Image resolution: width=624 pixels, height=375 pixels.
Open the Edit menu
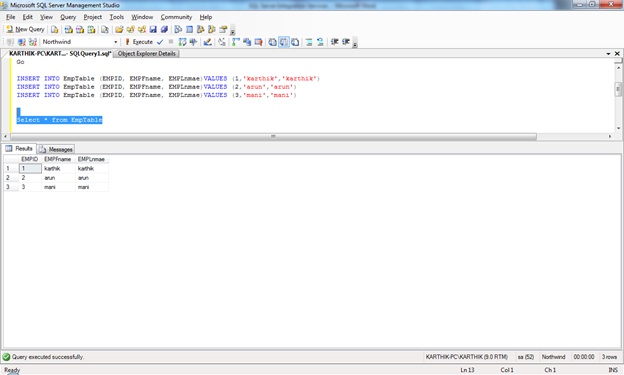[x=27, y=17]
